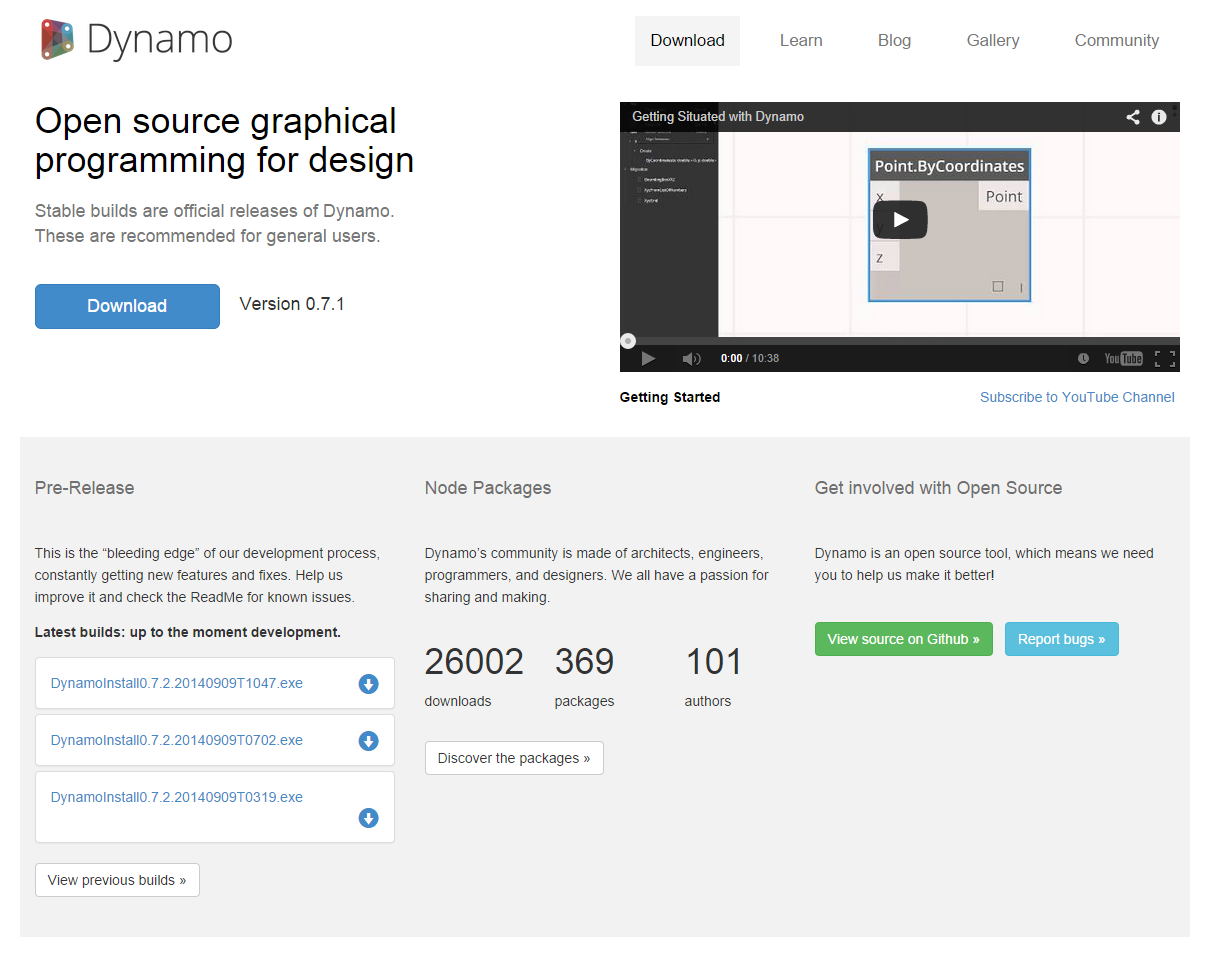This screenshot has width=1206, height=955.
Task: Enter fullscreen mode on the video
Action: click(1165, 358)
